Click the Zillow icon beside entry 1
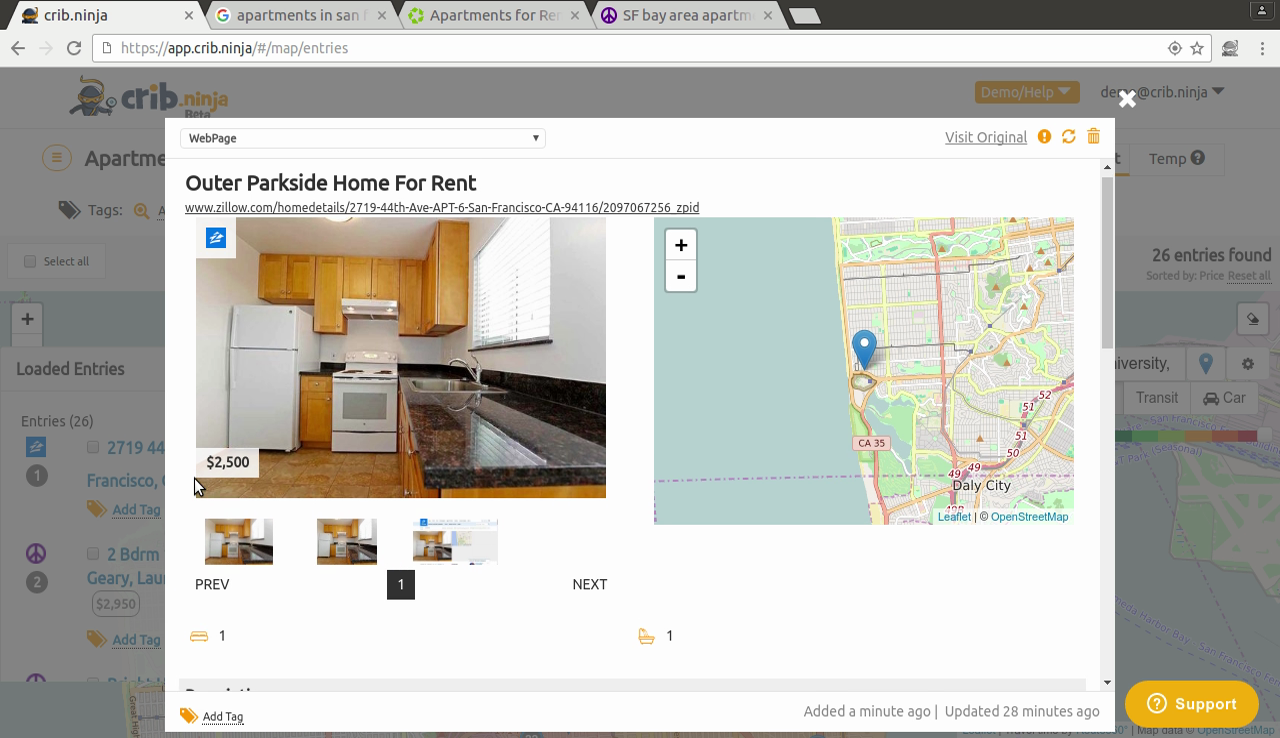This screenshot has width=1280, height=738. (36, 446)
